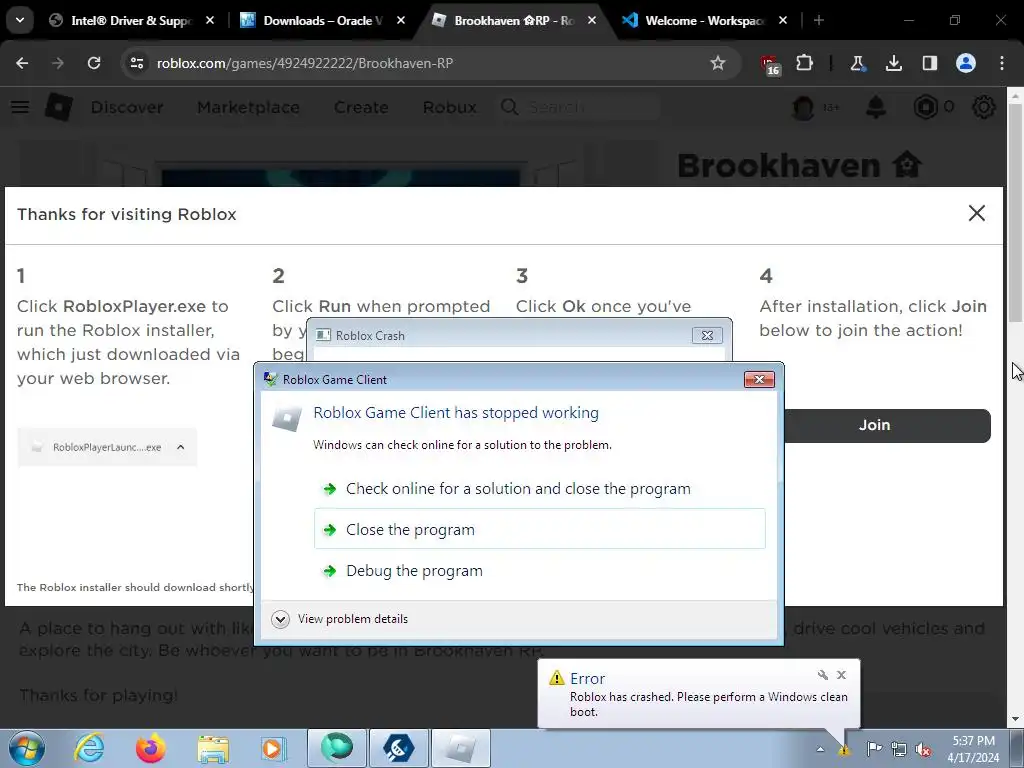The width and height of the screenshot is (1024, 768).
Task: Open the extension with 16 badge
Action: click(771, 64)
